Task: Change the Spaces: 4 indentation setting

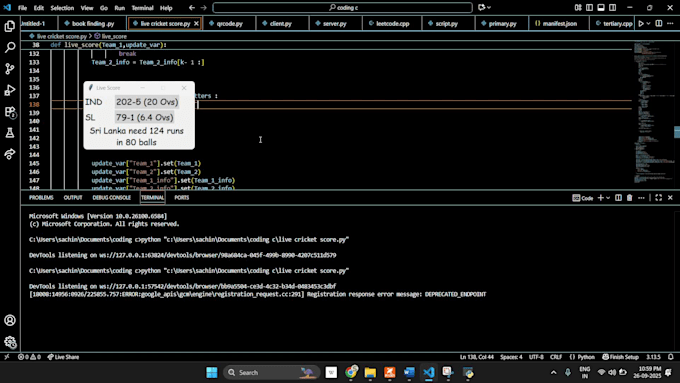Action: [511, 357]
